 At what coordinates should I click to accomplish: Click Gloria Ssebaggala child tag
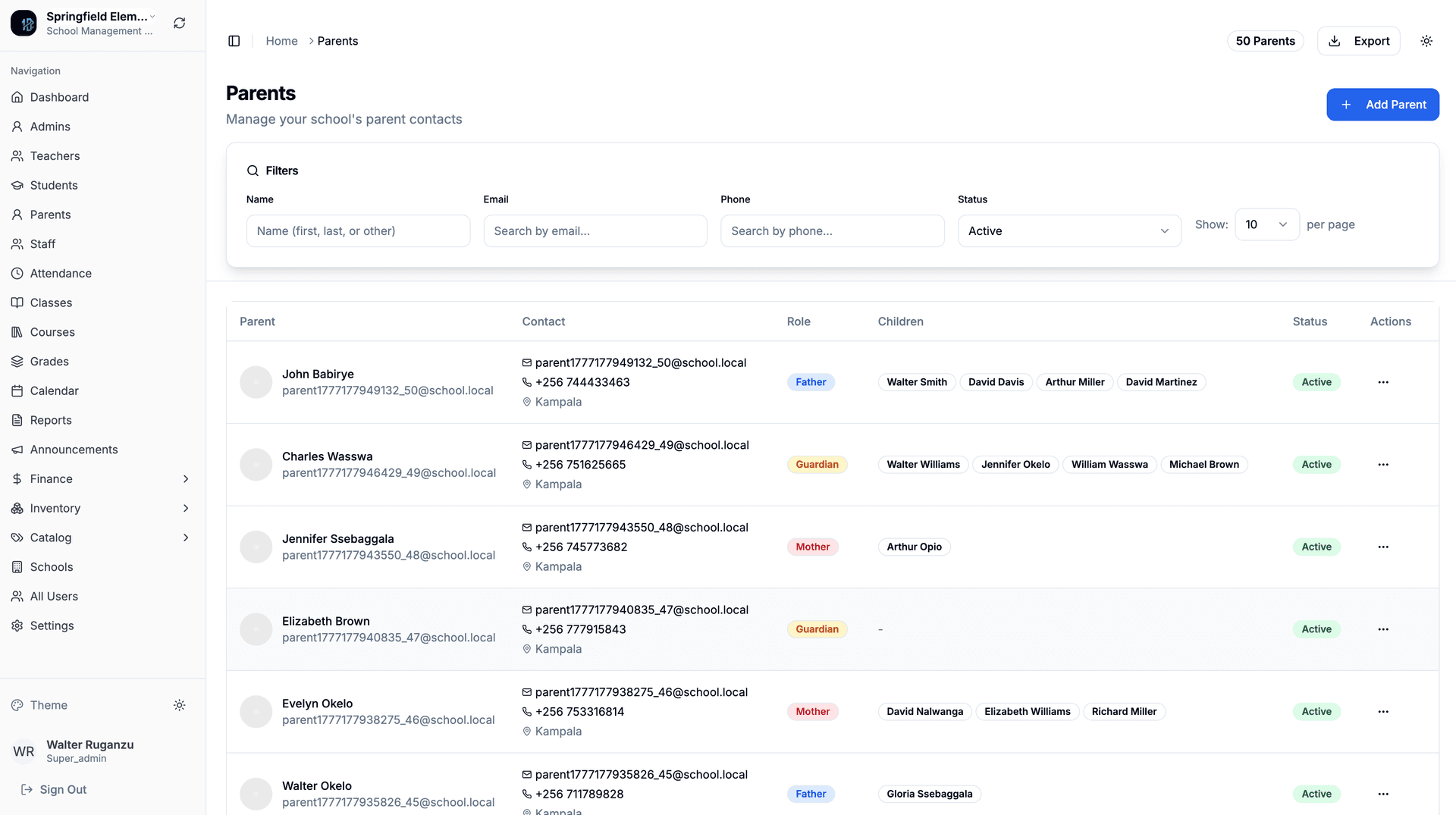[929, 794]
